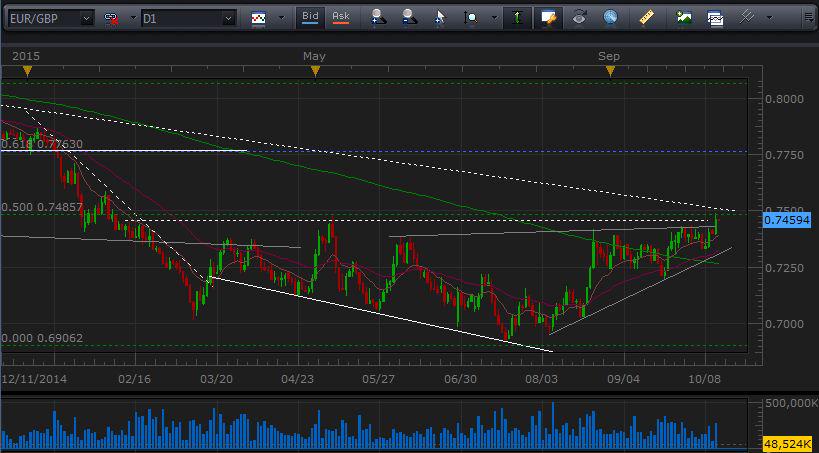Viewport: 819px width, 453px height.
Task: Open the EUR/GBP symbol dropdown
Action: point(49,18)
